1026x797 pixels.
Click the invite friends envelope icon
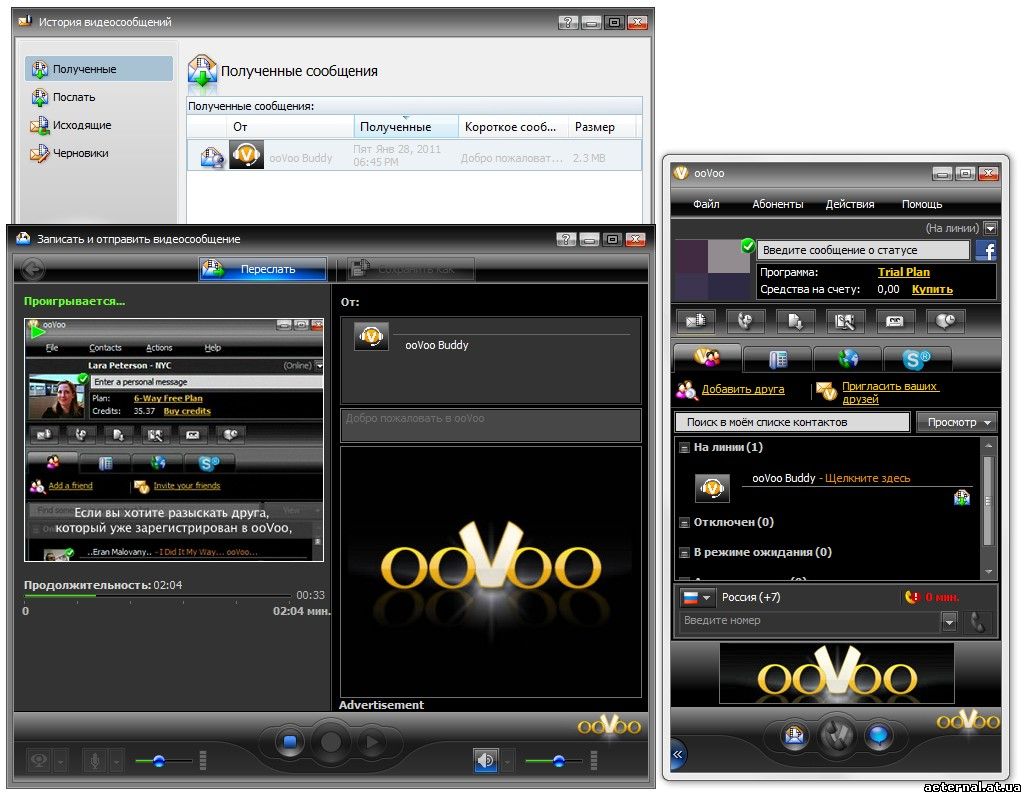[826, 391]
